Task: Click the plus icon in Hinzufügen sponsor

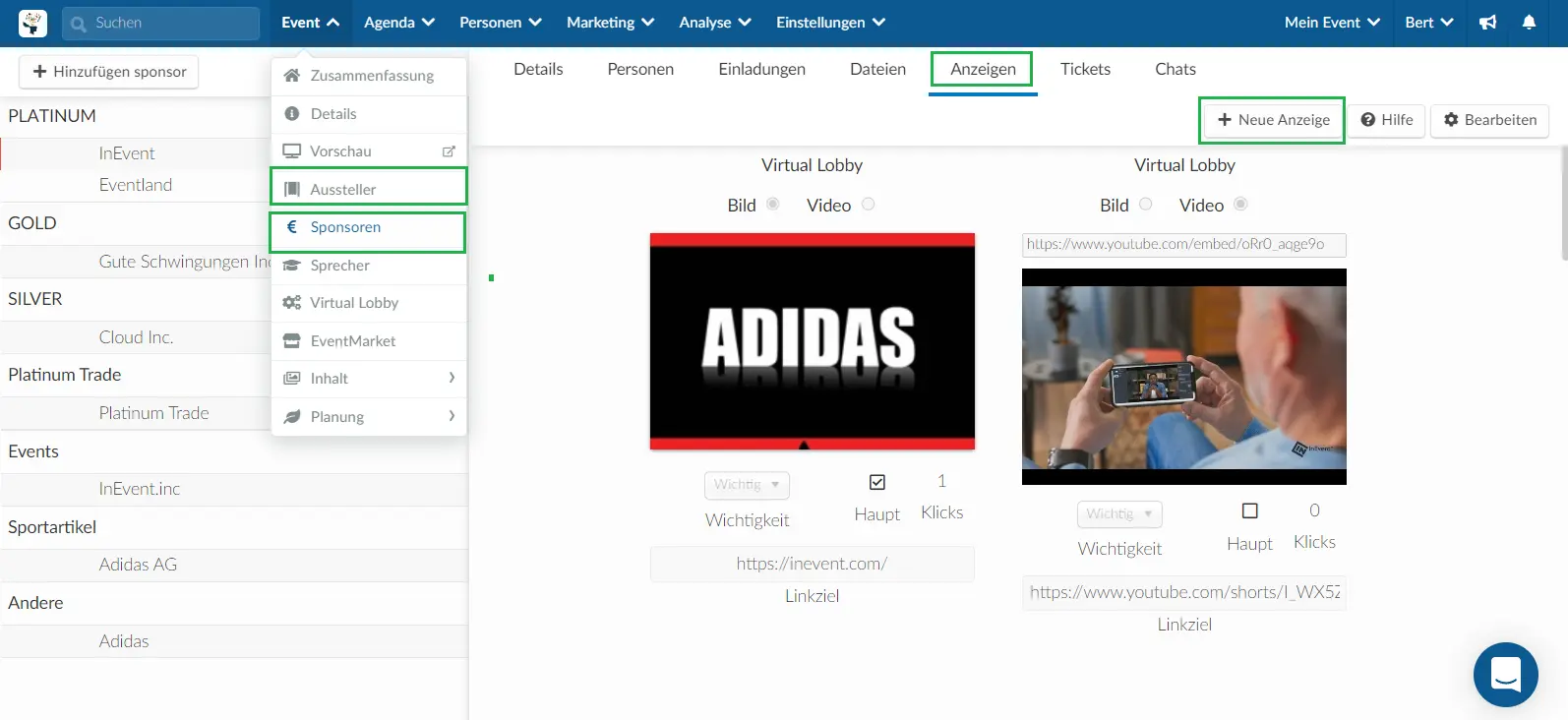Action: tap(40, 72)
